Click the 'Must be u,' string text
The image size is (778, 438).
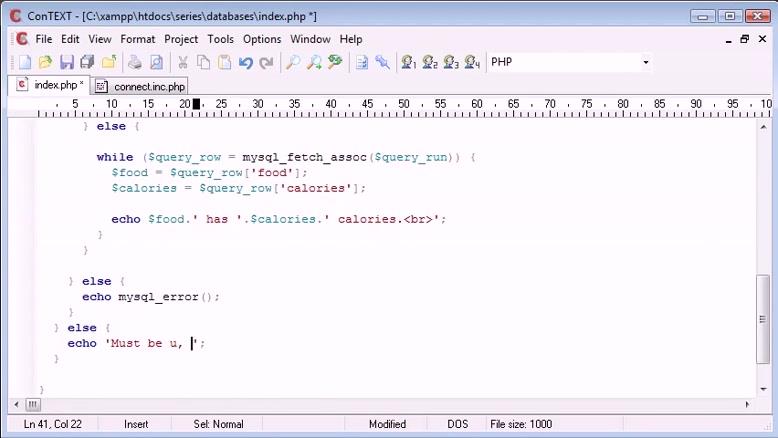(x=147, y=343)
